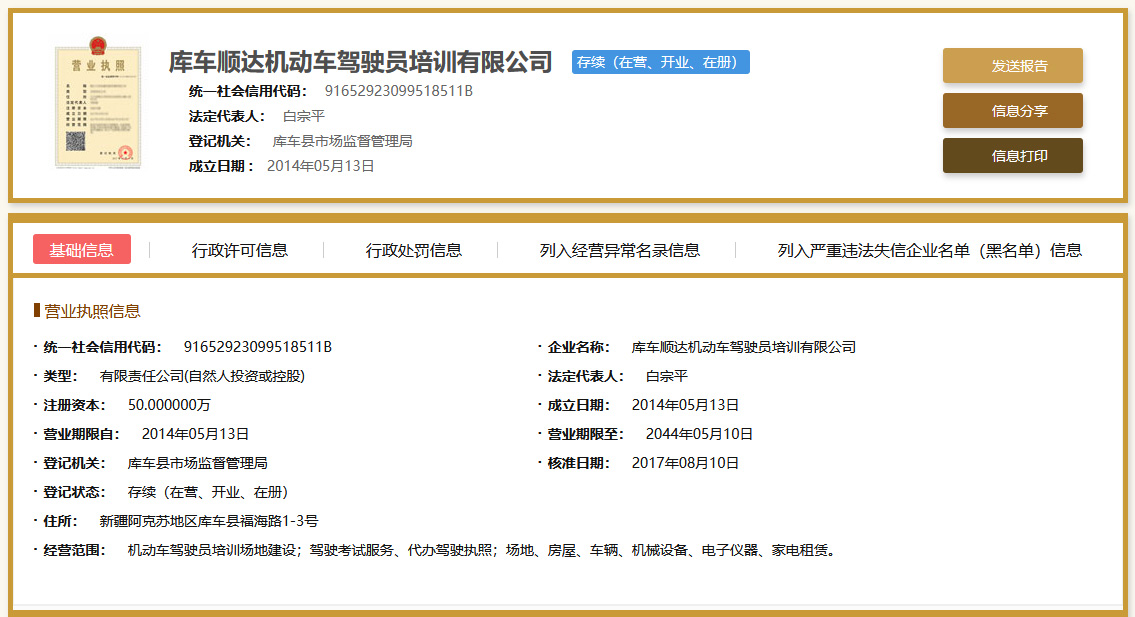Click the 信息分享 button
The height and width of the screenshot is (617, 1135).
(x=1013, y=111)
